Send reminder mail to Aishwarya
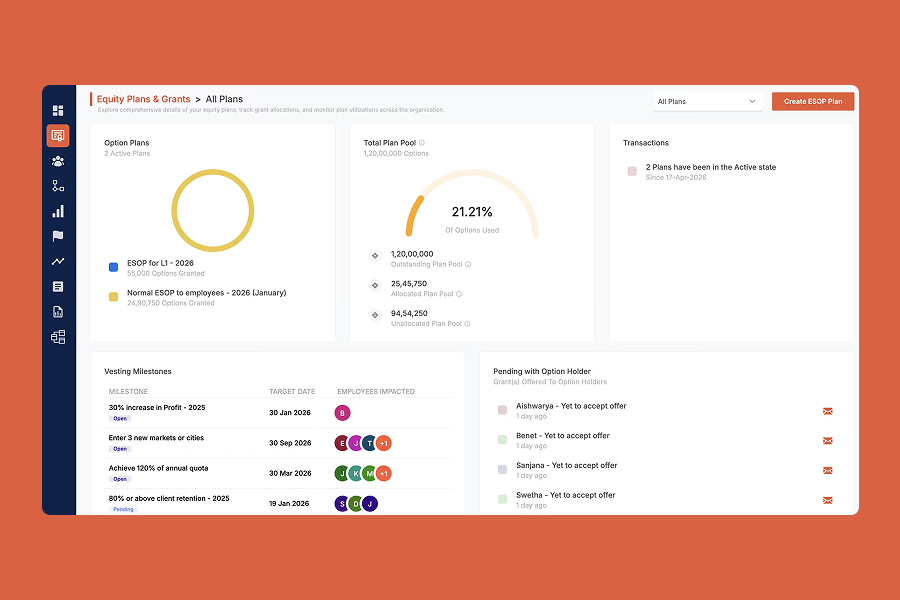 [828, 411]
